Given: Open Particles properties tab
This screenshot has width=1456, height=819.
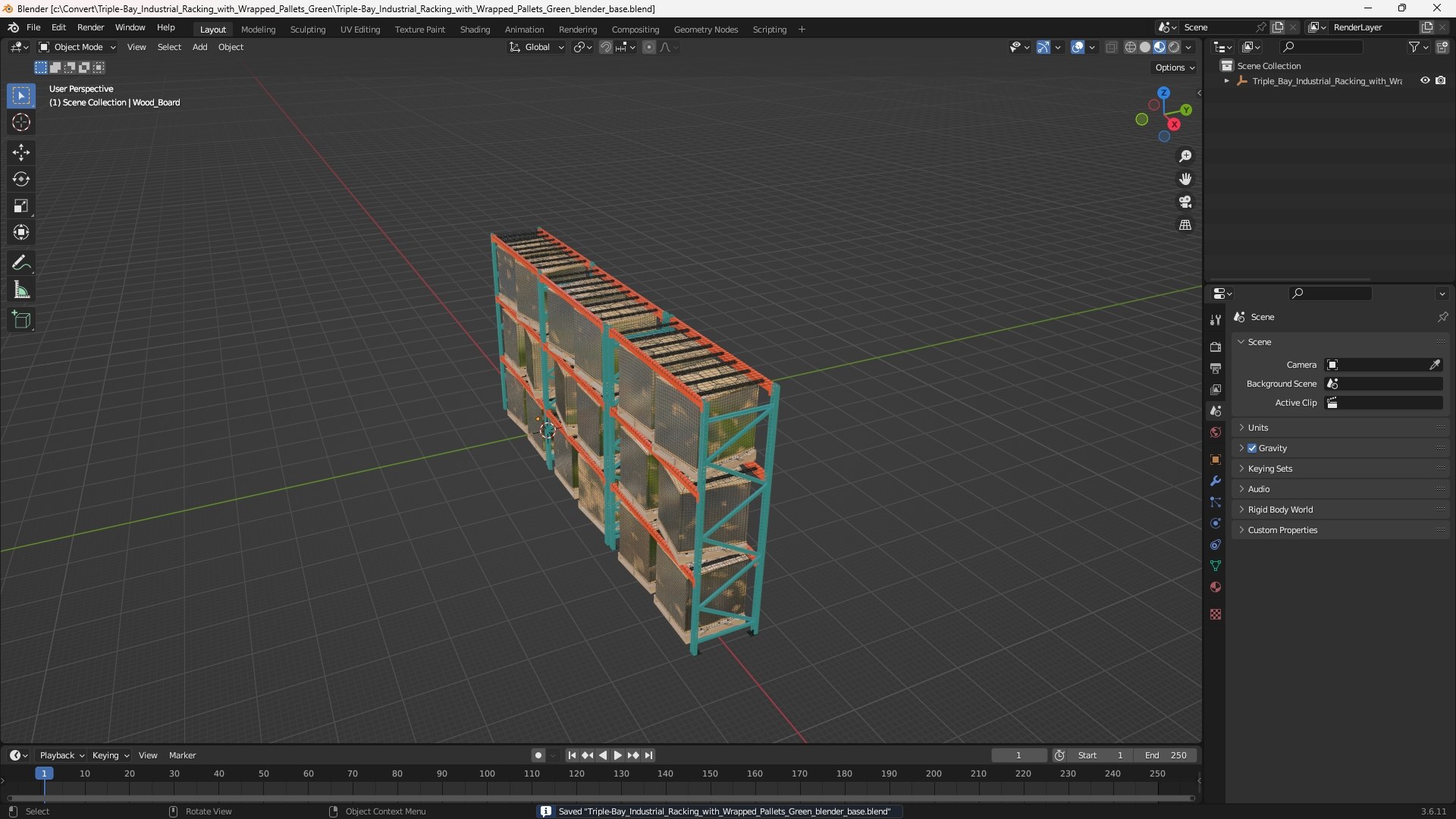Looking at the screenshot, I should pyautogui.click(x=1216, y=502).
